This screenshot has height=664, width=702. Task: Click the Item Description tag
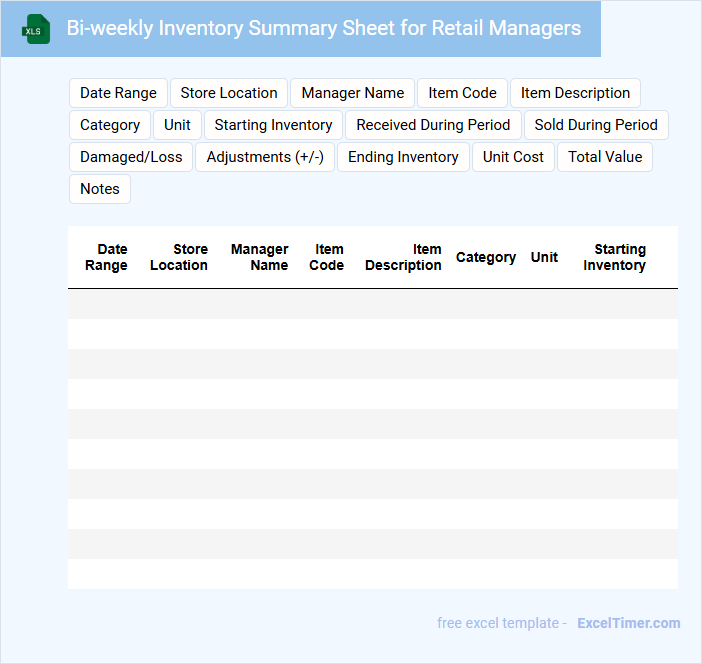point(575,93)
